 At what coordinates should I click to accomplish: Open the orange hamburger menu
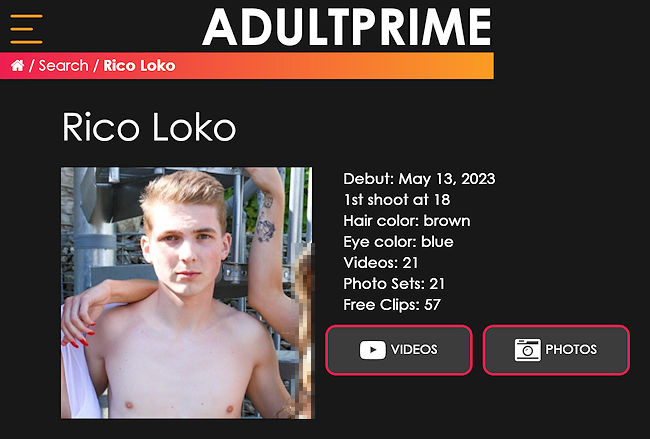26,29
